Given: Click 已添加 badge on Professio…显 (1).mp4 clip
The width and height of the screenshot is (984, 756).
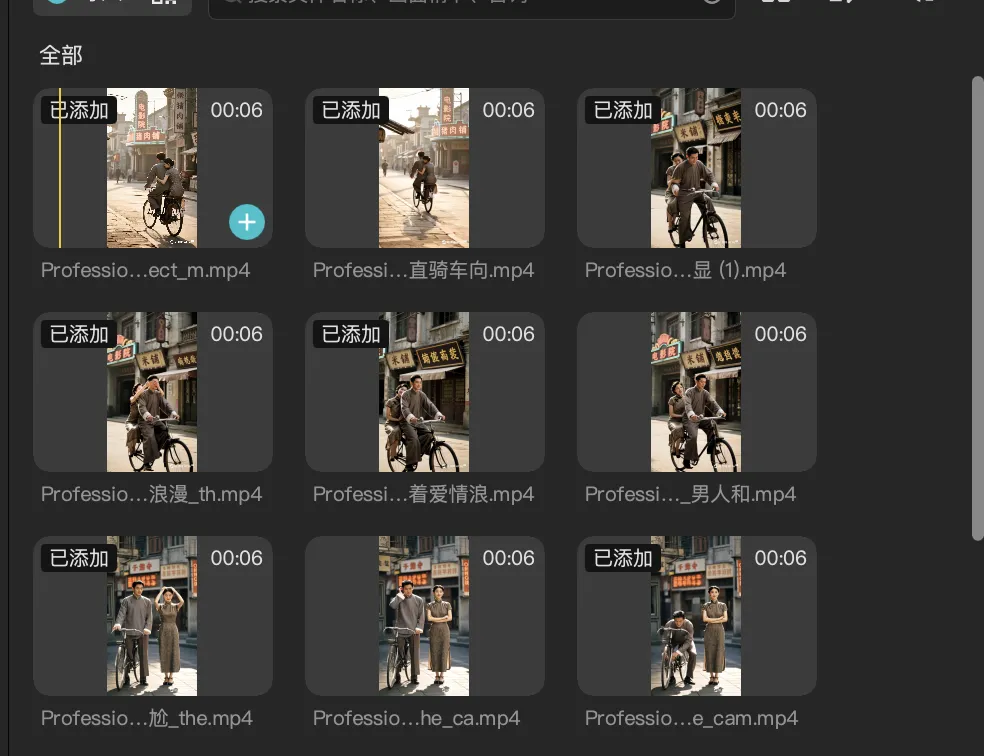Looking at the screenshot, I should pos(623,110).
